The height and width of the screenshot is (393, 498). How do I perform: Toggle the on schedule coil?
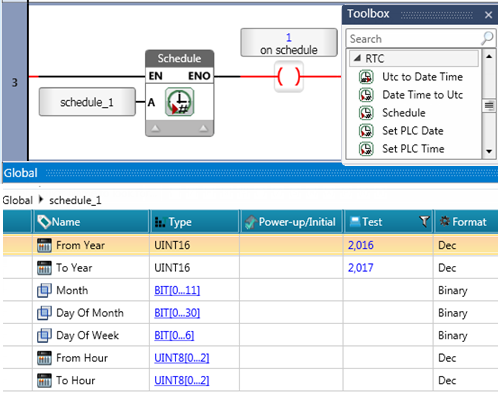(x=289, y=77)
